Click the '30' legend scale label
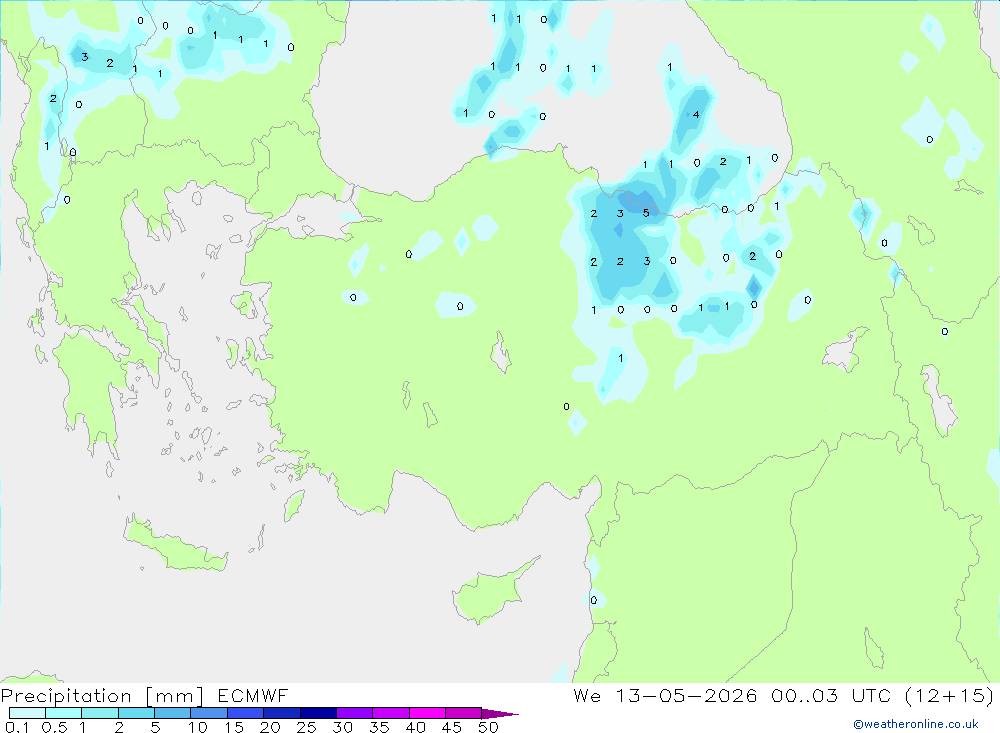Screen dimensions: 1000x733 pyautogui.click(x=342, y=727)
